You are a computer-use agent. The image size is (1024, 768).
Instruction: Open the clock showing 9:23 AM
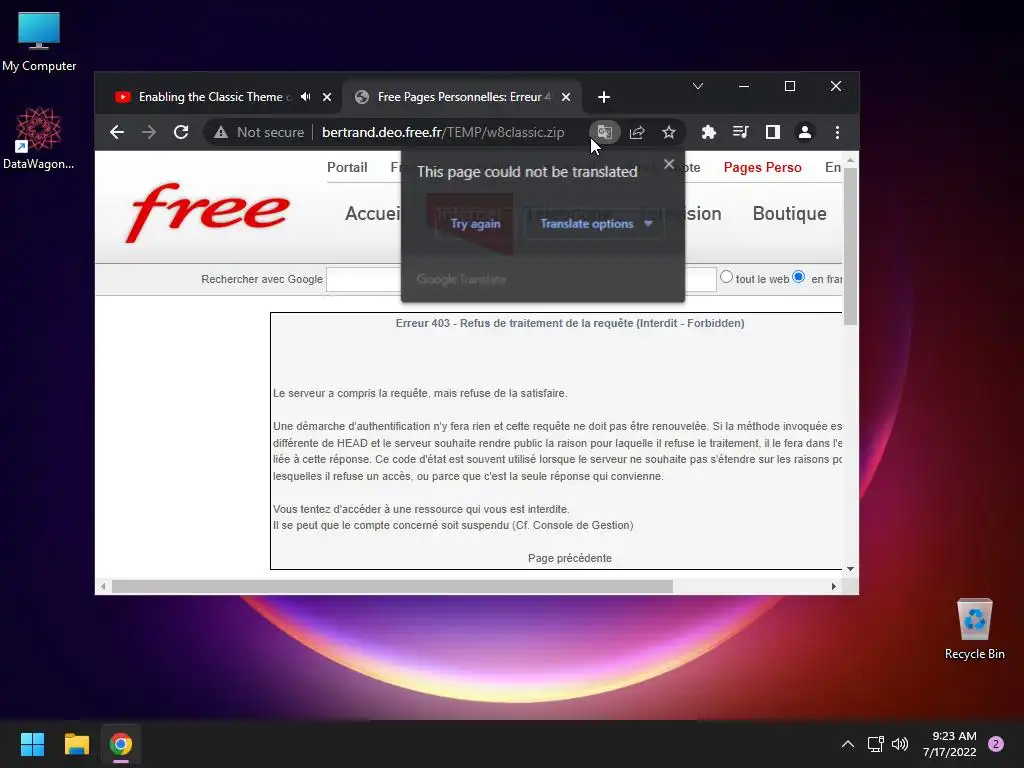pyautogui.click(x=950, y=744)
